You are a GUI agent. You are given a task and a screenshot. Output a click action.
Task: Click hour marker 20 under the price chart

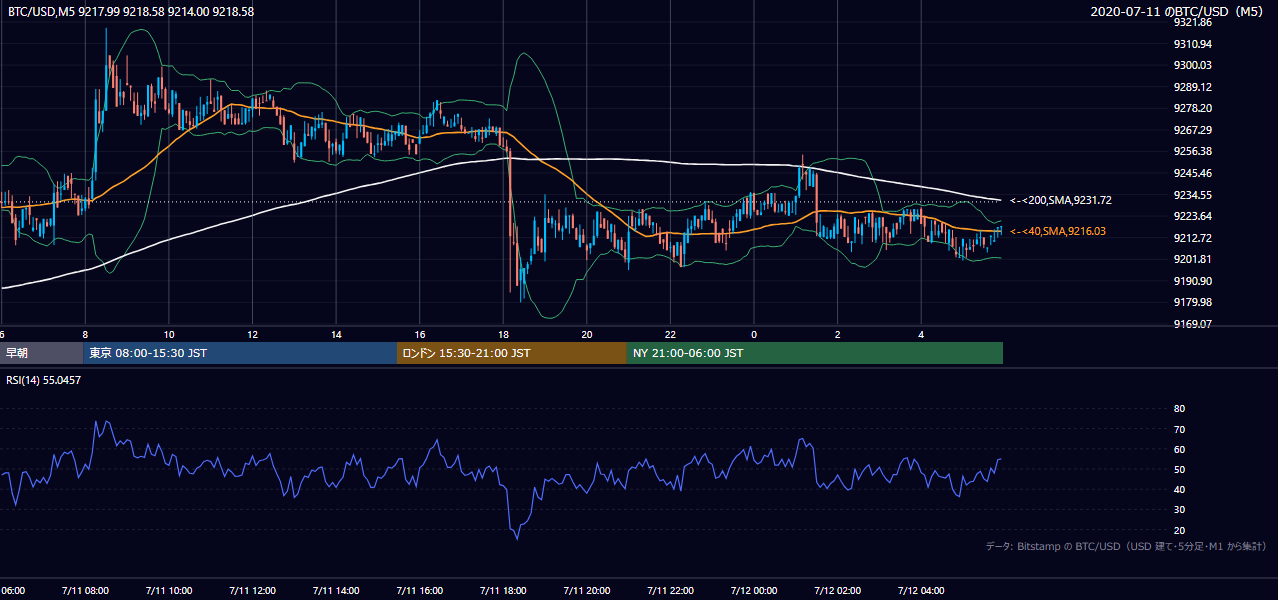pyautogui.click(x=587, y=334)
